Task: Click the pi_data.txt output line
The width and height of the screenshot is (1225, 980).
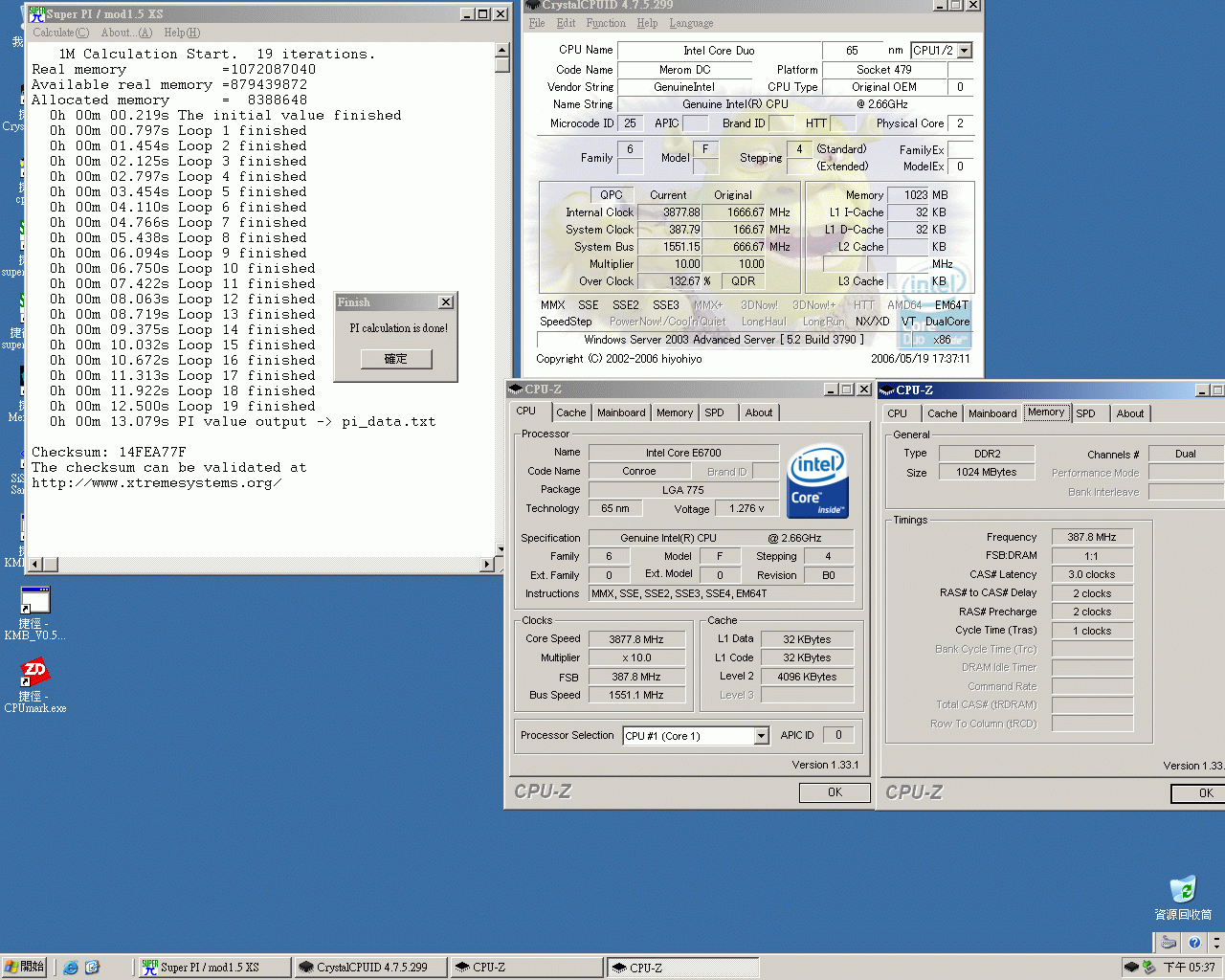Action: (243, 422)
